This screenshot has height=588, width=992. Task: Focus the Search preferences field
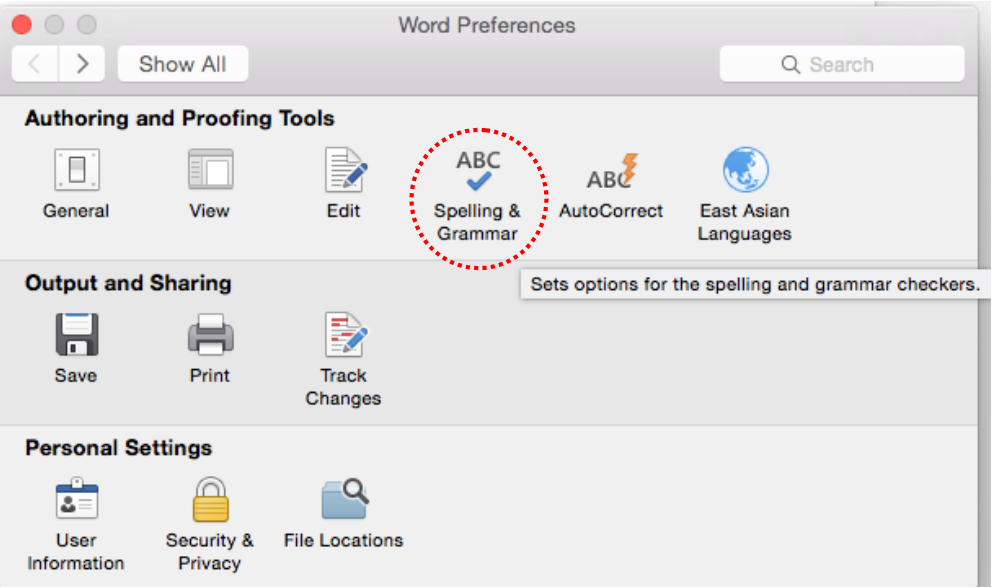click(842, 64)
